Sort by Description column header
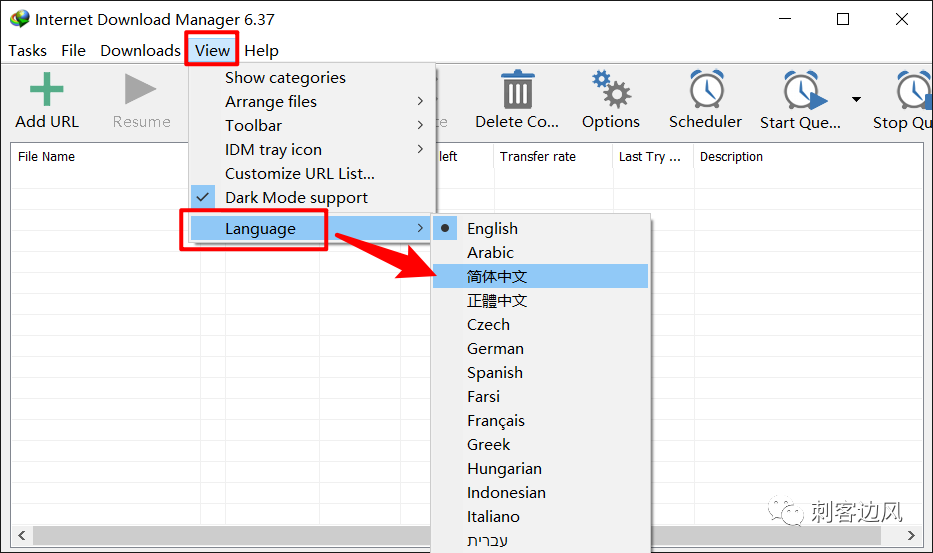Image resolution: width=933 pixels, height=553 pixels. [731, 157]
